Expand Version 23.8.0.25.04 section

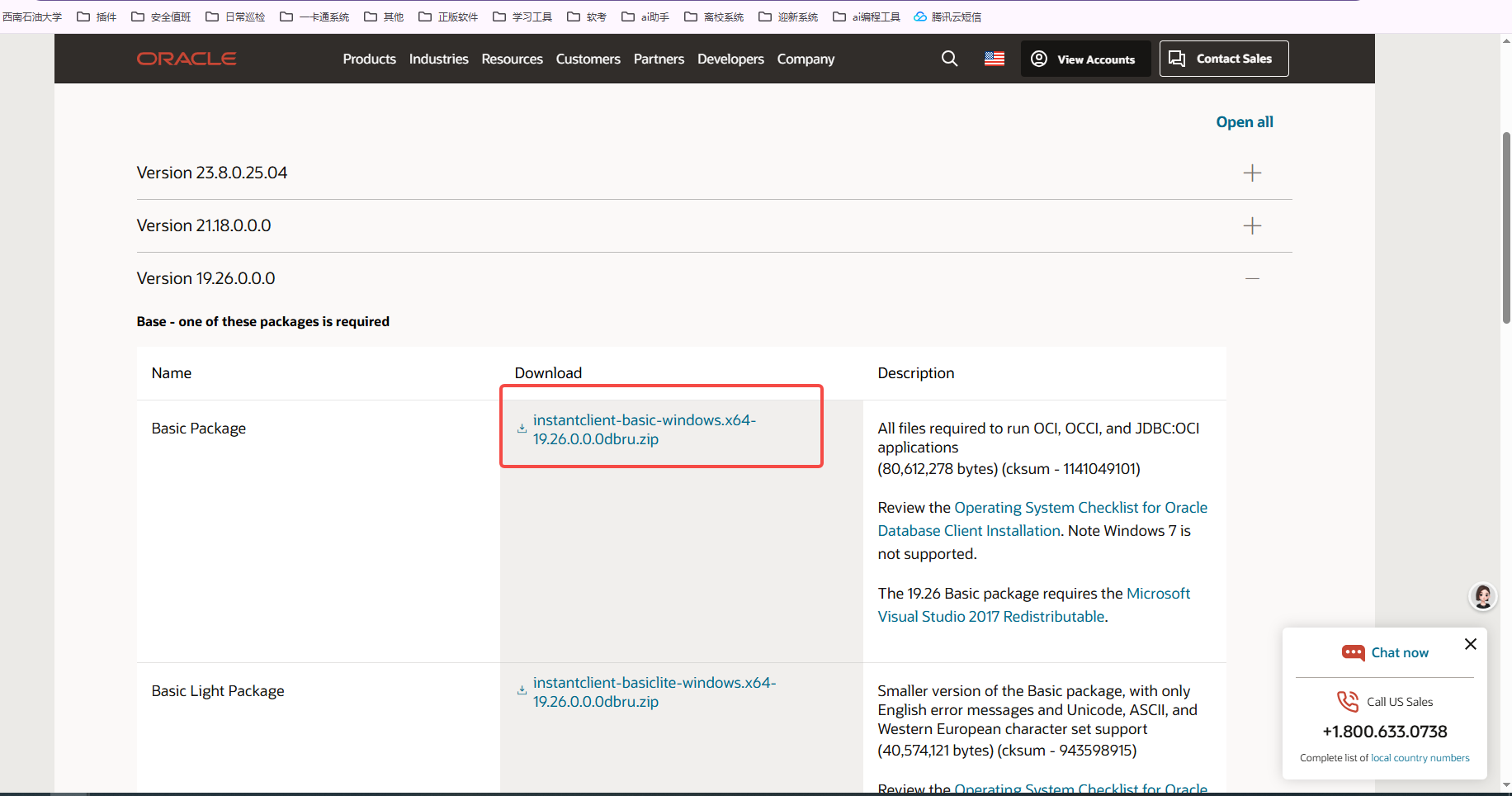pos(1252,173)
